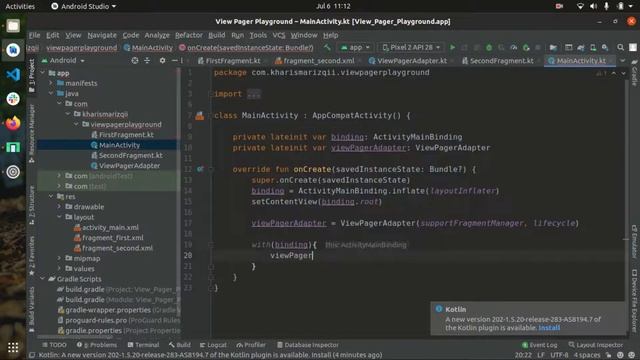Screen dimensions: 640x360
Task: Open the Build menu
Action: point(216,35)
